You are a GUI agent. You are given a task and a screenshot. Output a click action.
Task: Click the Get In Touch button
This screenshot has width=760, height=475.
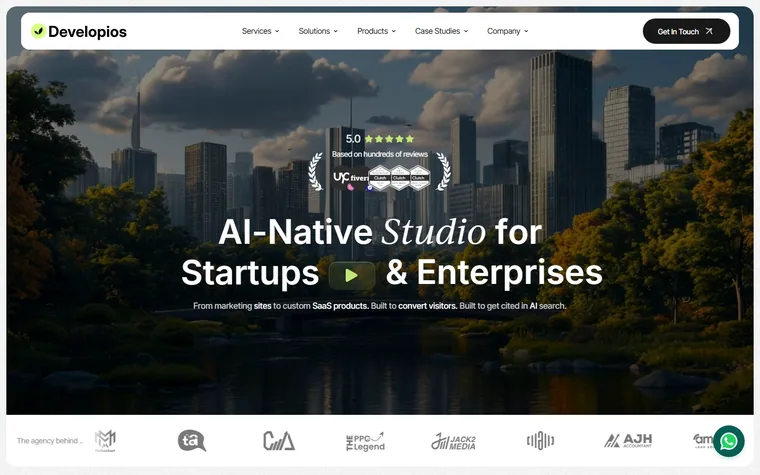point(686,32)
